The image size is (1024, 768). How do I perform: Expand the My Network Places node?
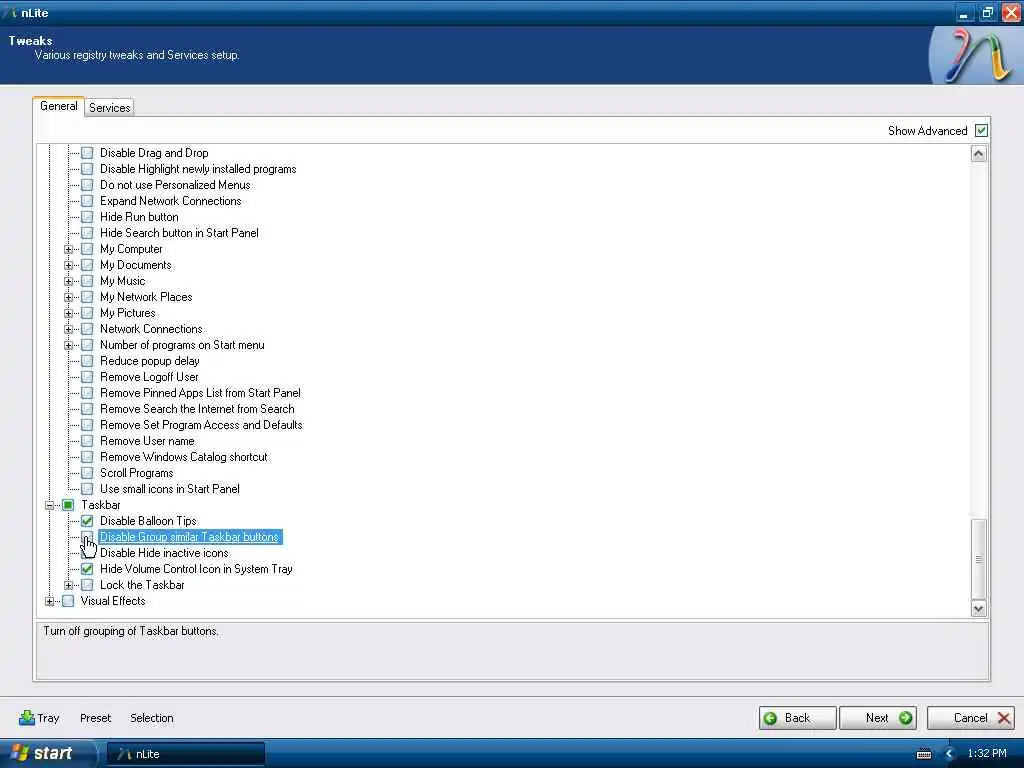click(x=68, y=297)
